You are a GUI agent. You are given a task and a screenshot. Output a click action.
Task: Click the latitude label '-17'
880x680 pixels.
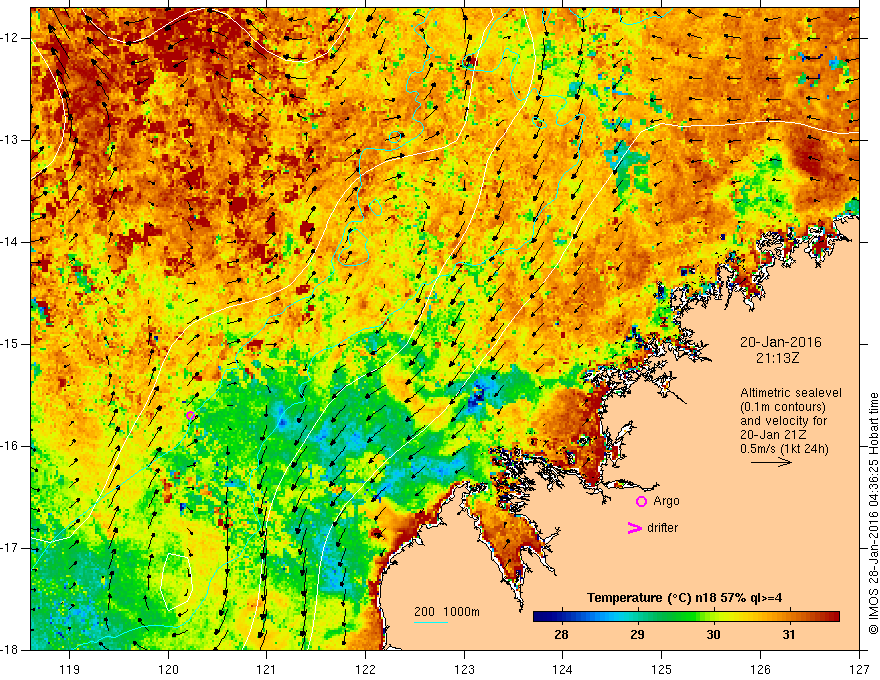tap(10, 548)
